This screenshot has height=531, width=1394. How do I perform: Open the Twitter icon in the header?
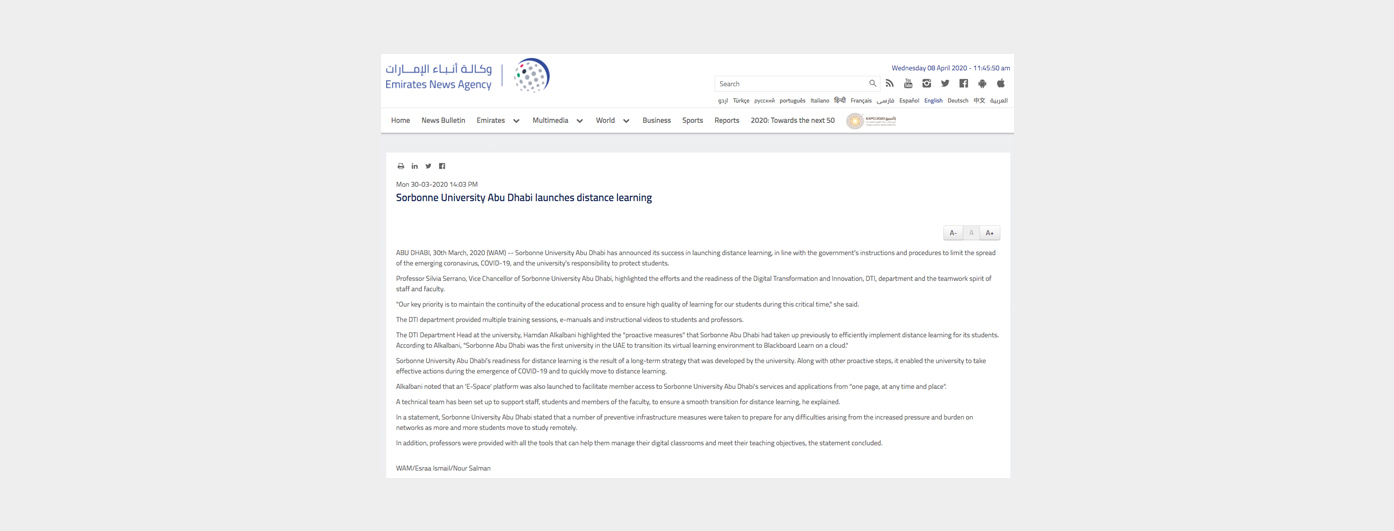(945, 83)
